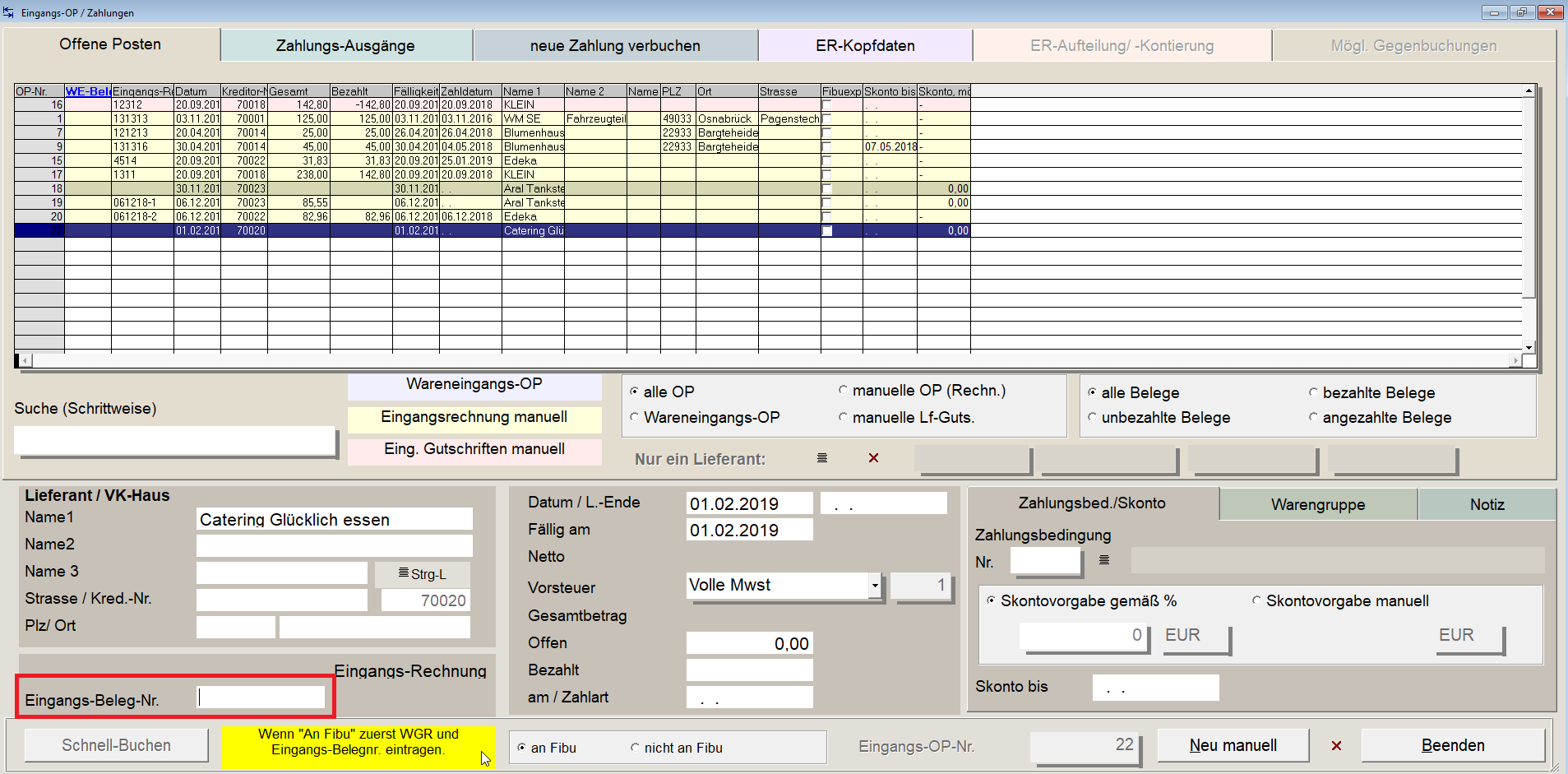Click Eingangs-Re cell 061218-2

[142, 216]
